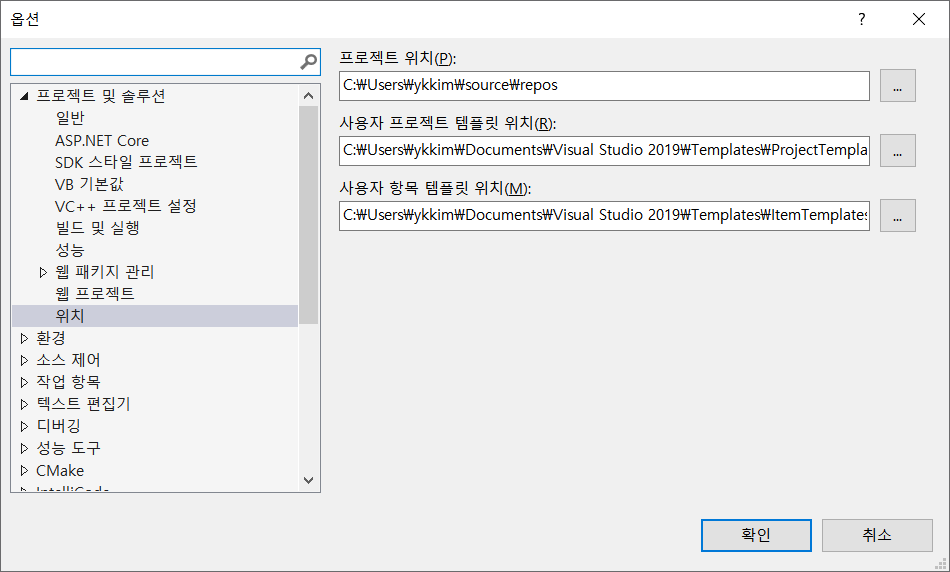Open the 빌드 및 실행 page
Viewport: 950px width, 572px height.
97,228
